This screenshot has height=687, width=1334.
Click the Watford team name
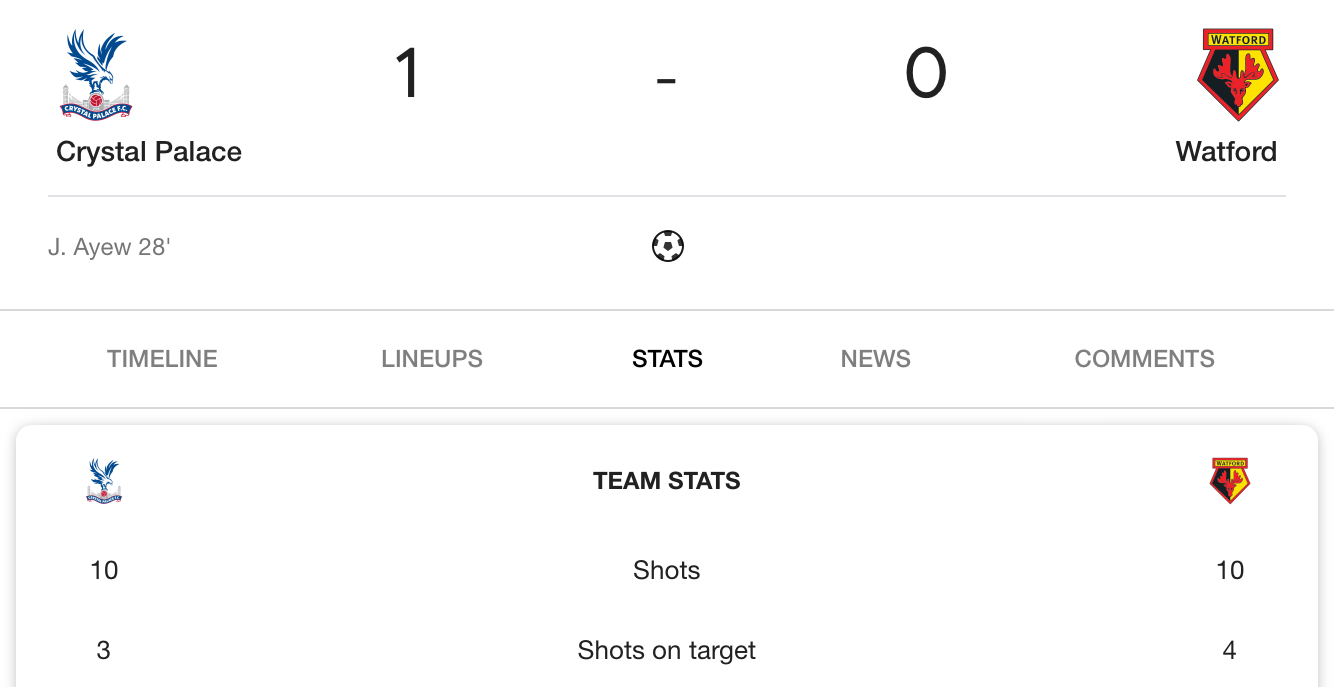click(x=1226, y=152)
